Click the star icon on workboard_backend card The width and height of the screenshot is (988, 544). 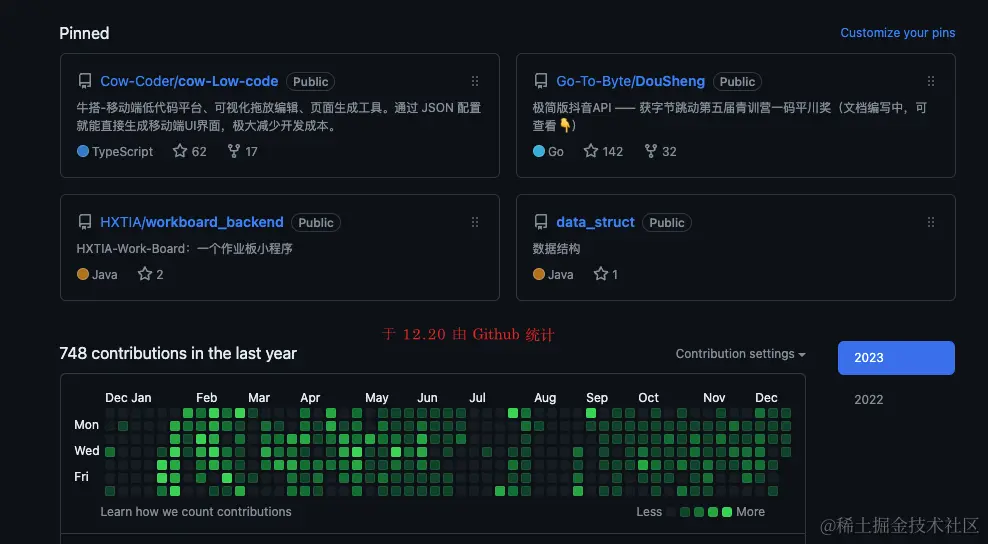pos(145,274)
